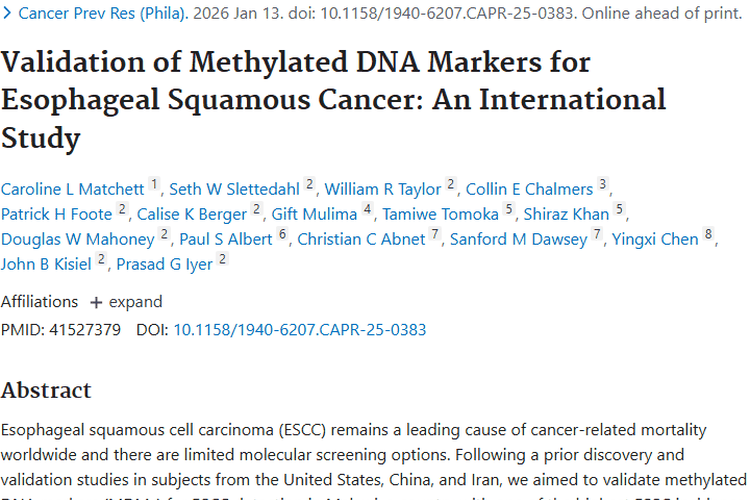
Task: Click affiliation superscript 4 after Gift Mulima
Action: [368, 210]
